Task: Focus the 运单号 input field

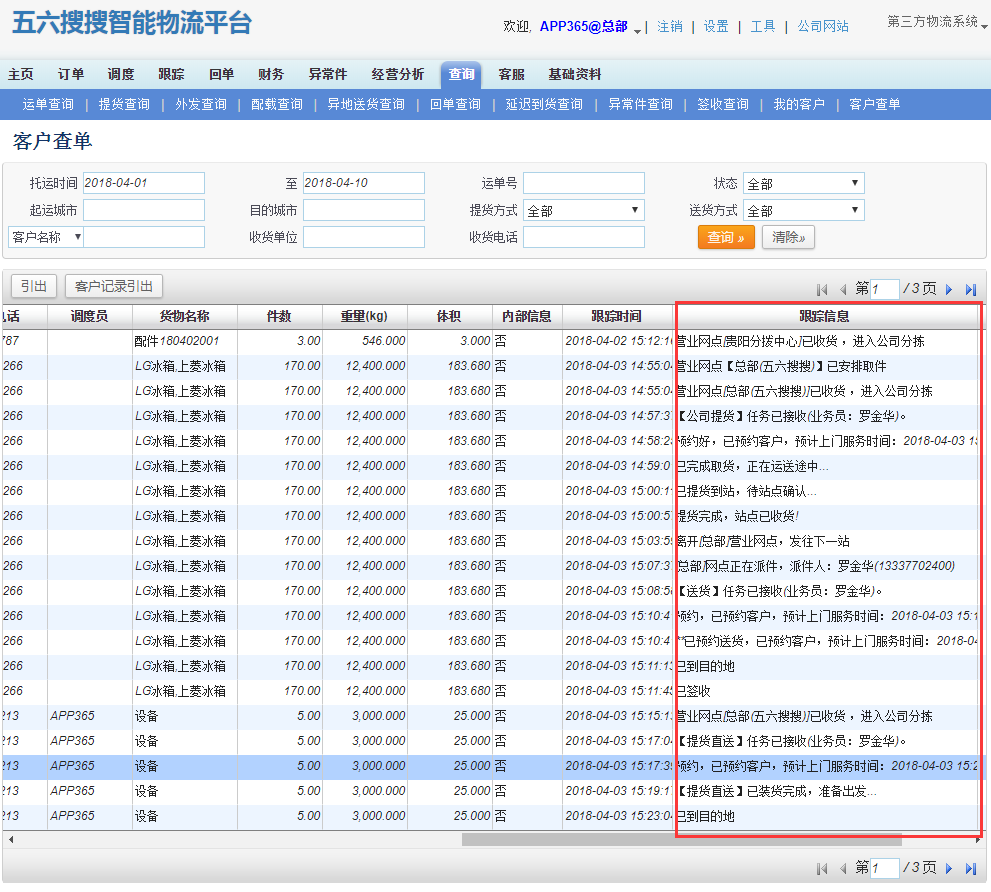Action: click(583, 184)
